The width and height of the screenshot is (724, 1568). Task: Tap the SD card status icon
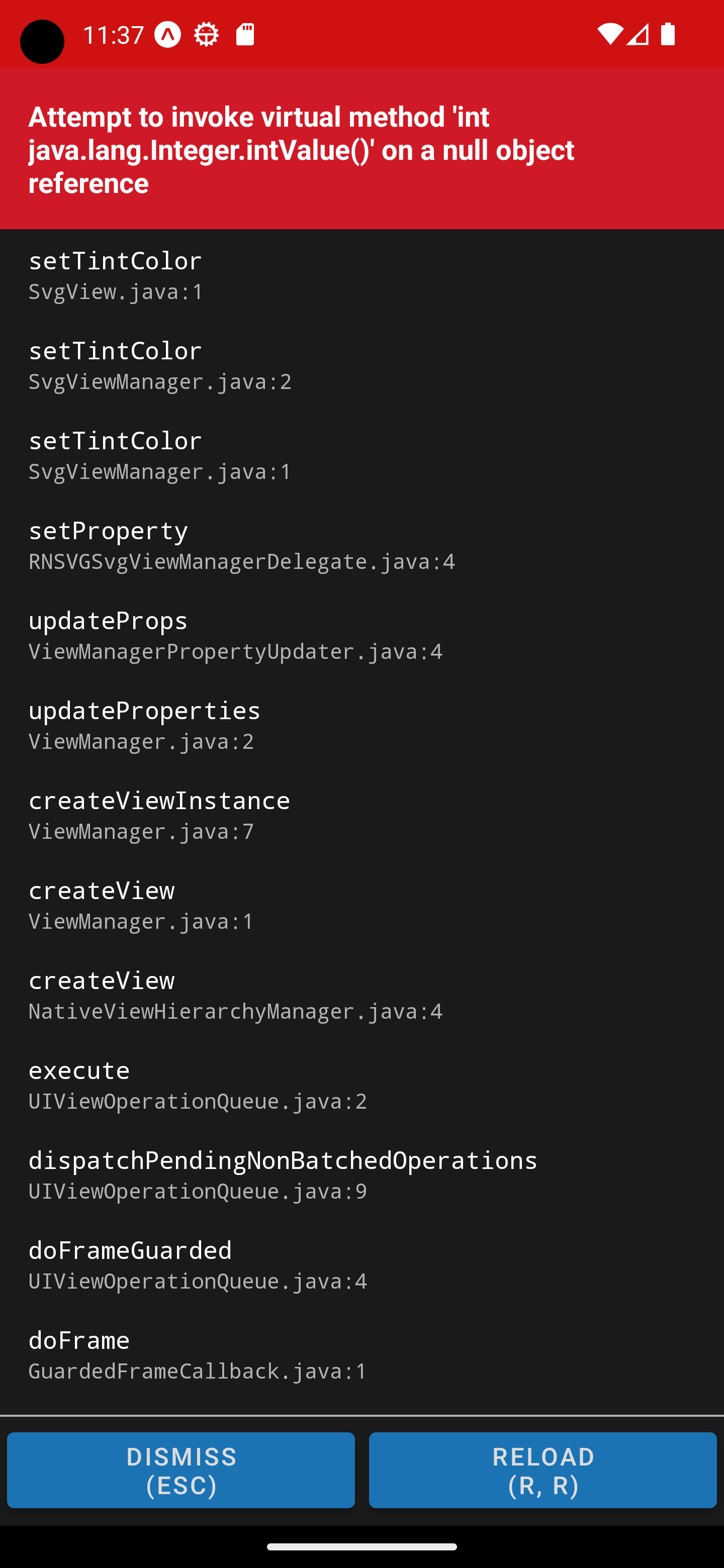(245, 35)
